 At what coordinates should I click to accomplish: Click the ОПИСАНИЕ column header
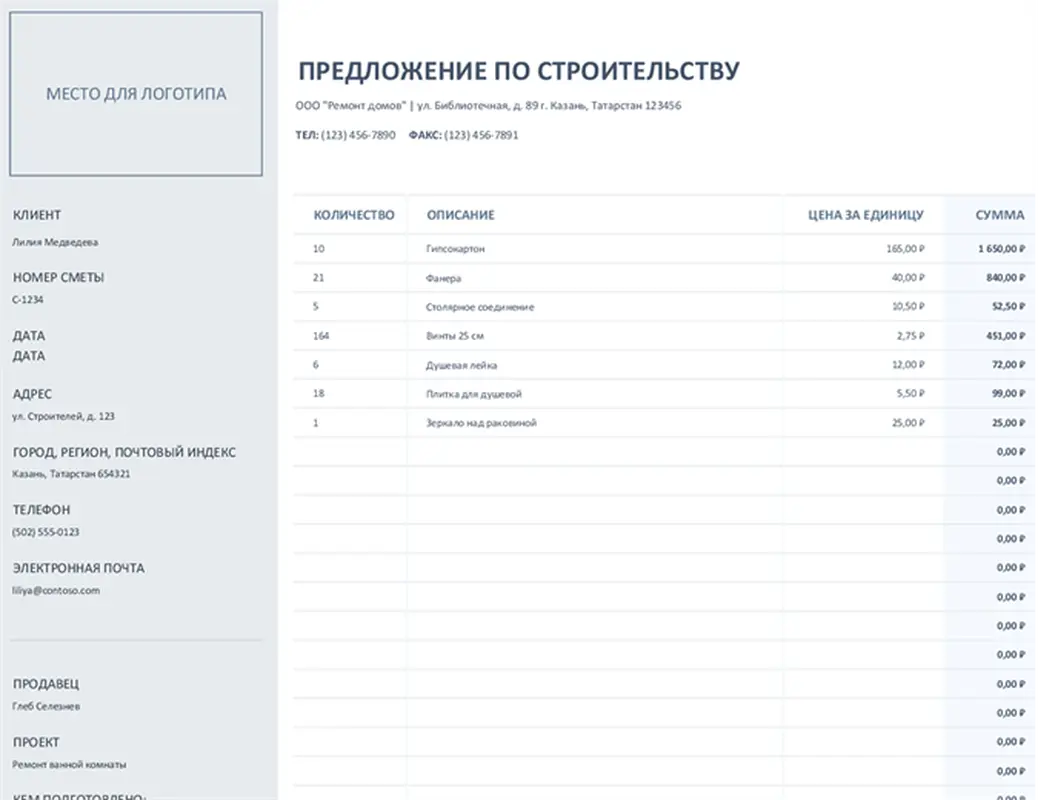pos(459,214)
